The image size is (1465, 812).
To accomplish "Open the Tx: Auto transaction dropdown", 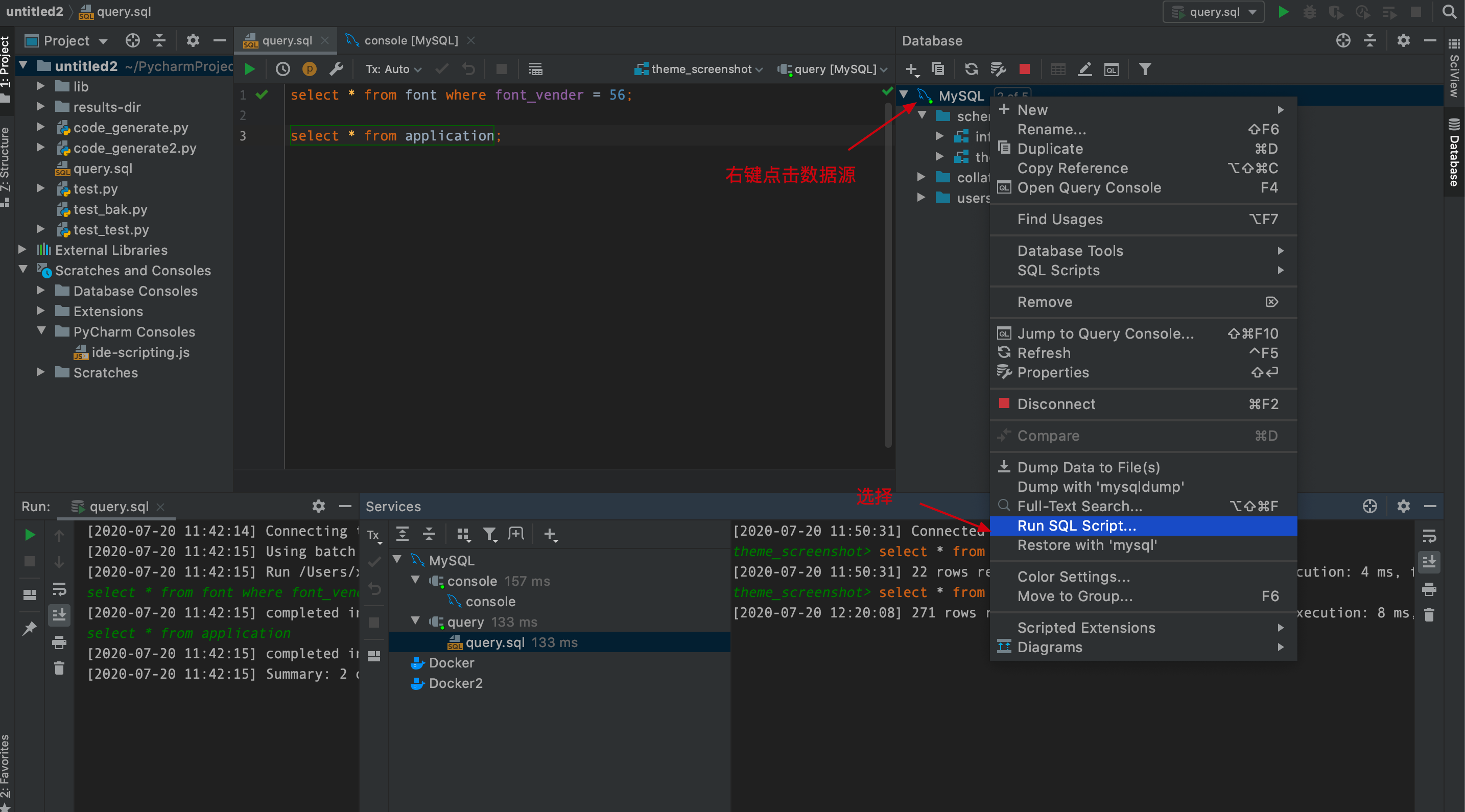I will point(393,69).
